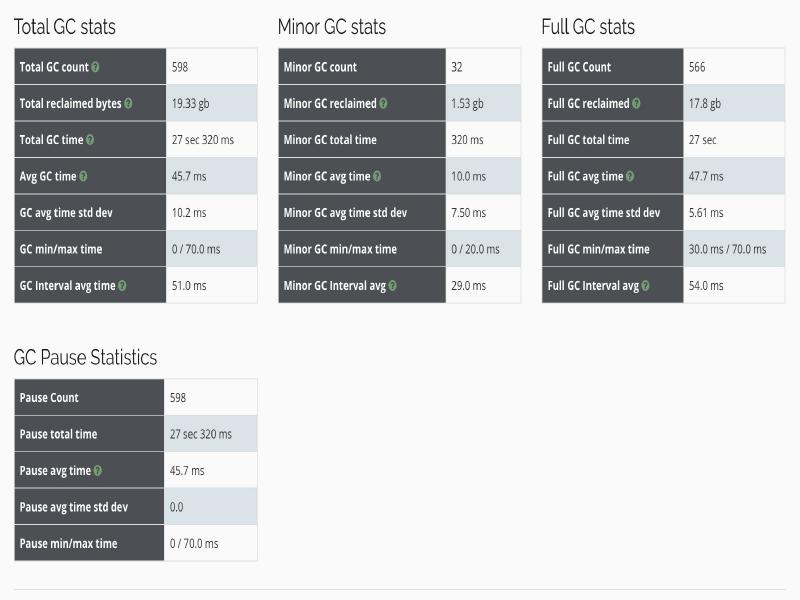Click the Minor GC count value 32
The width and height of the screenshot is (800, 600).
click(x=457, y=68)
